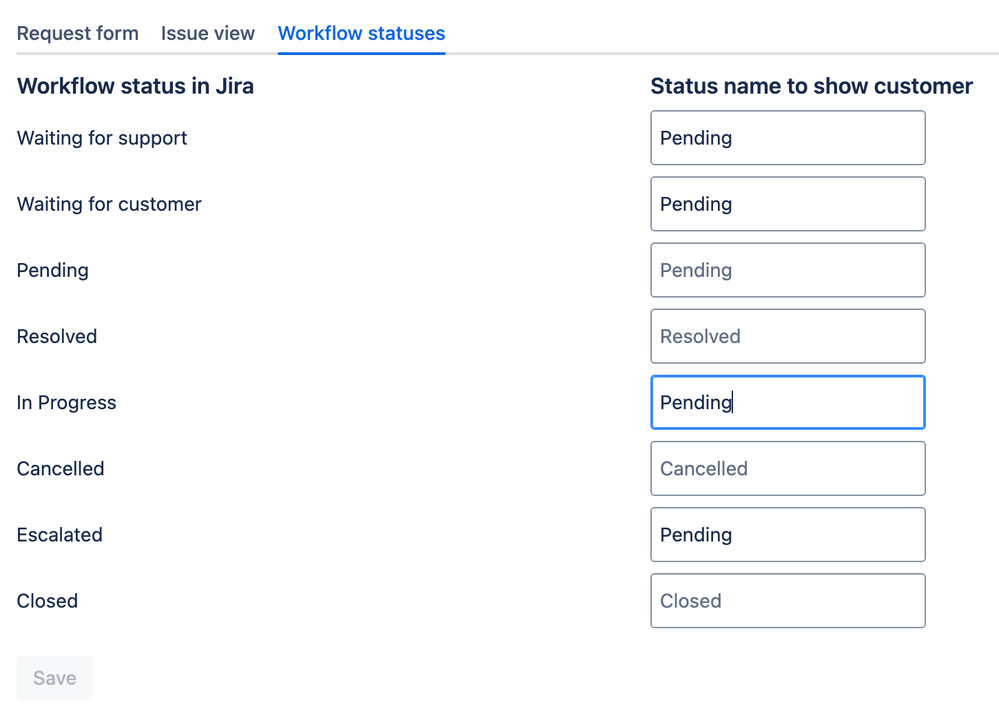Select the Cancelled status name input

pyautogui.click(x=787, y=468)
